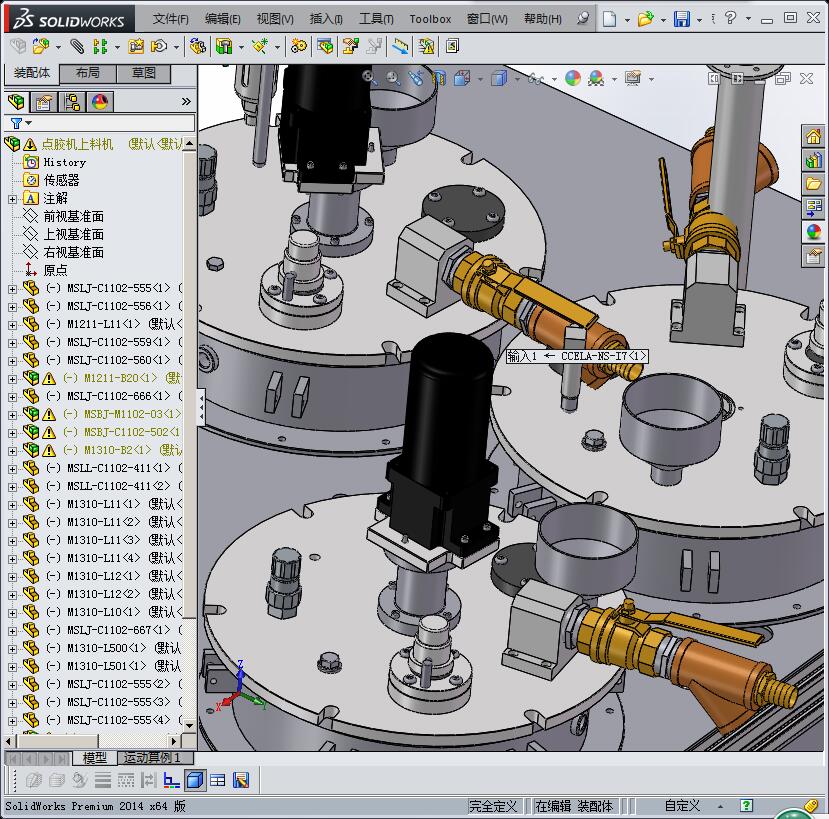Open the View Palette pane icon
Viewport: 829px width, 819px height.
click(813, 208)
